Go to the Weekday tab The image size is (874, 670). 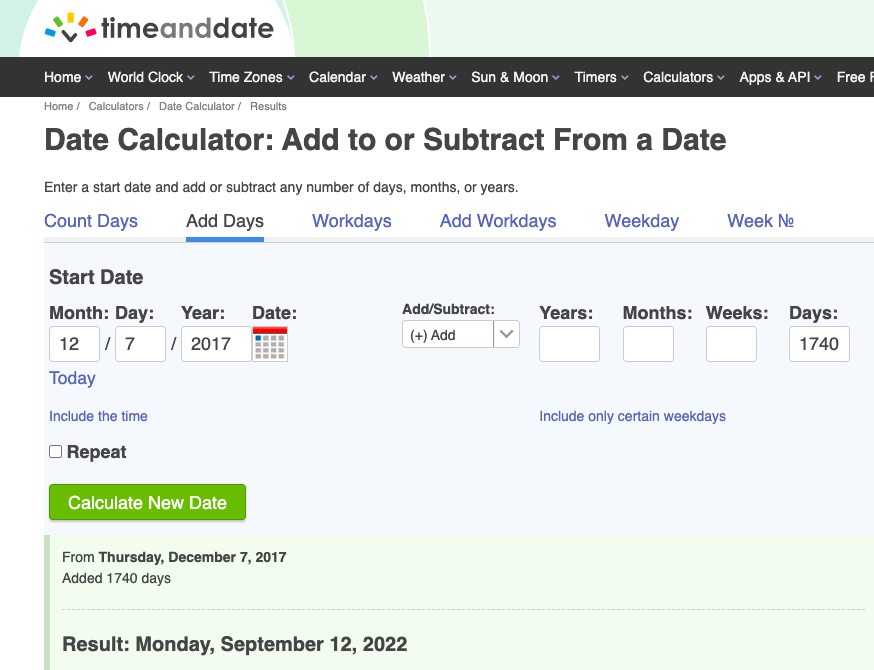click(642, 221)
